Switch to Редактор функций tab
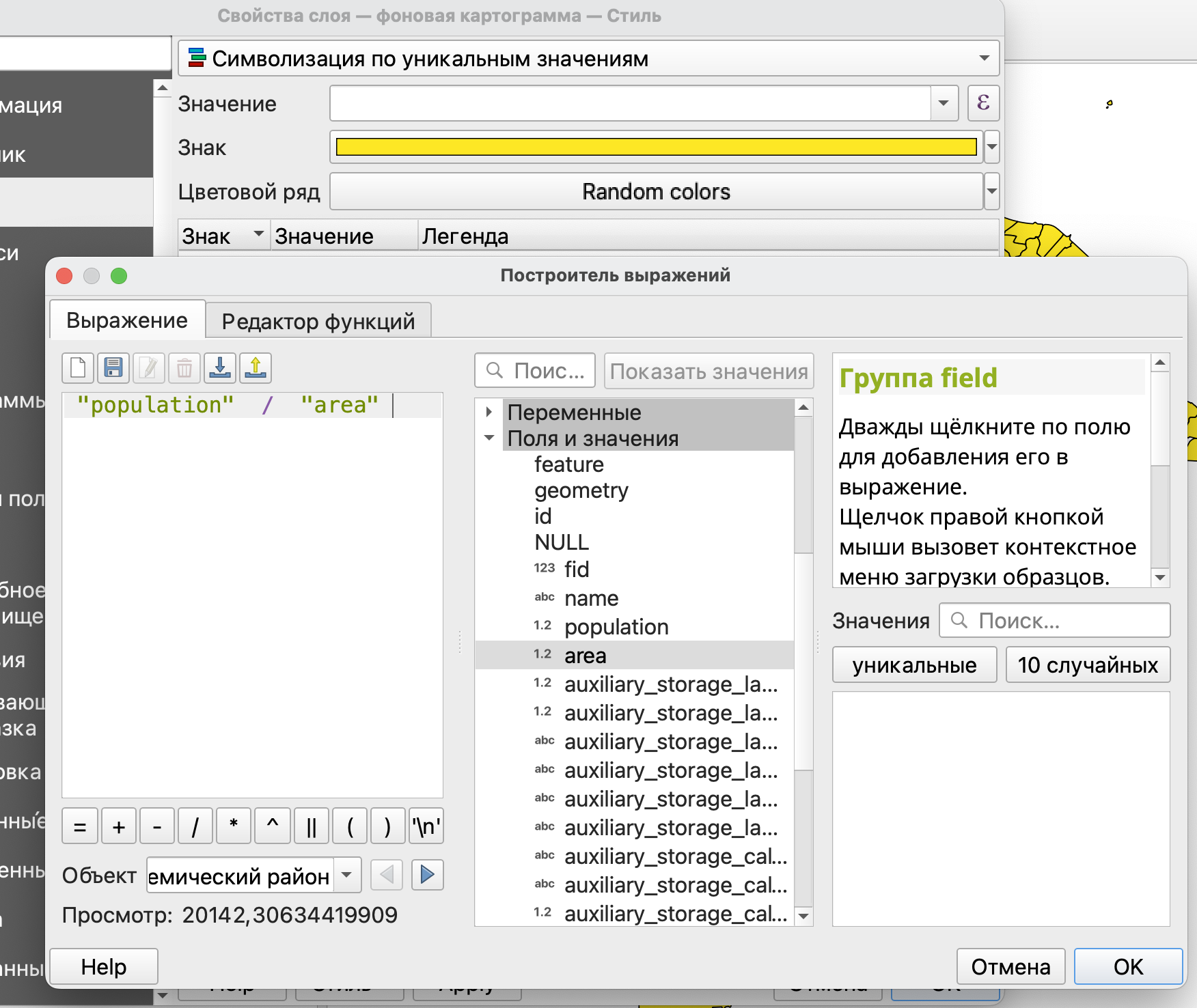This screenshot has width=1197, height=1008. click(x=318, y=321)
